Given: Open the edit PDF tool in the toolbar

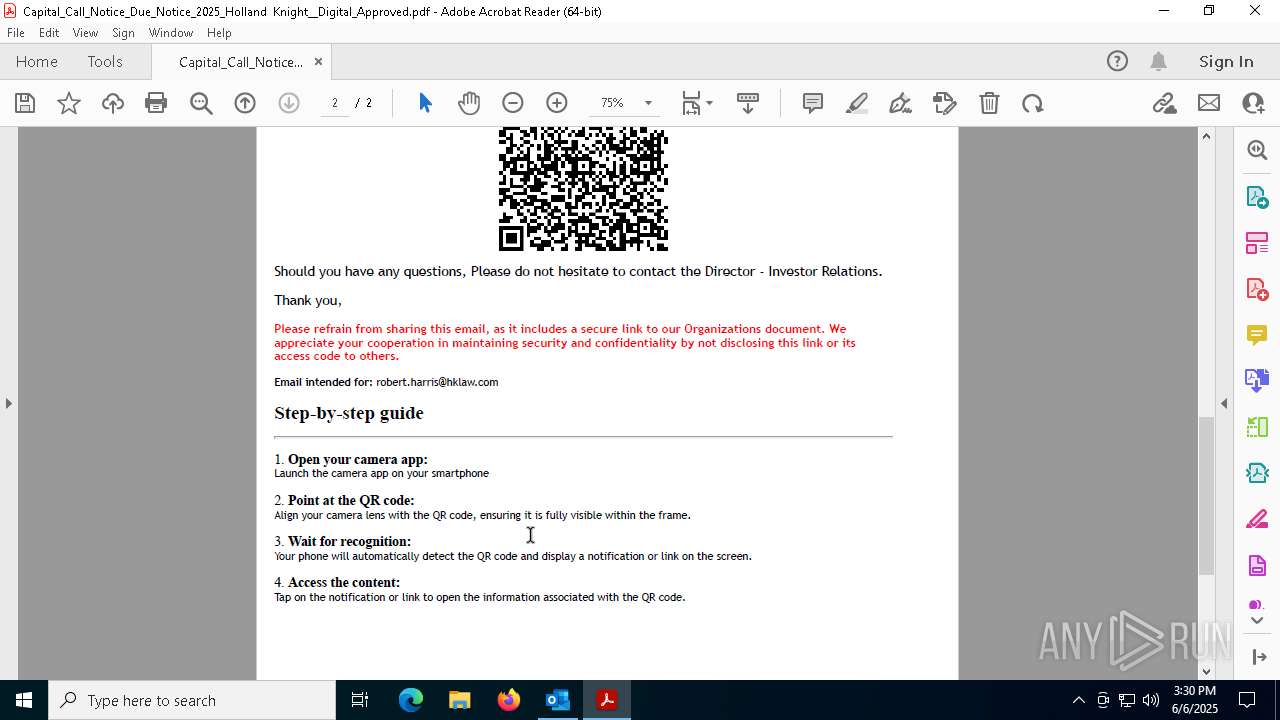Looking at the screenshot, I should coord(945,103).
